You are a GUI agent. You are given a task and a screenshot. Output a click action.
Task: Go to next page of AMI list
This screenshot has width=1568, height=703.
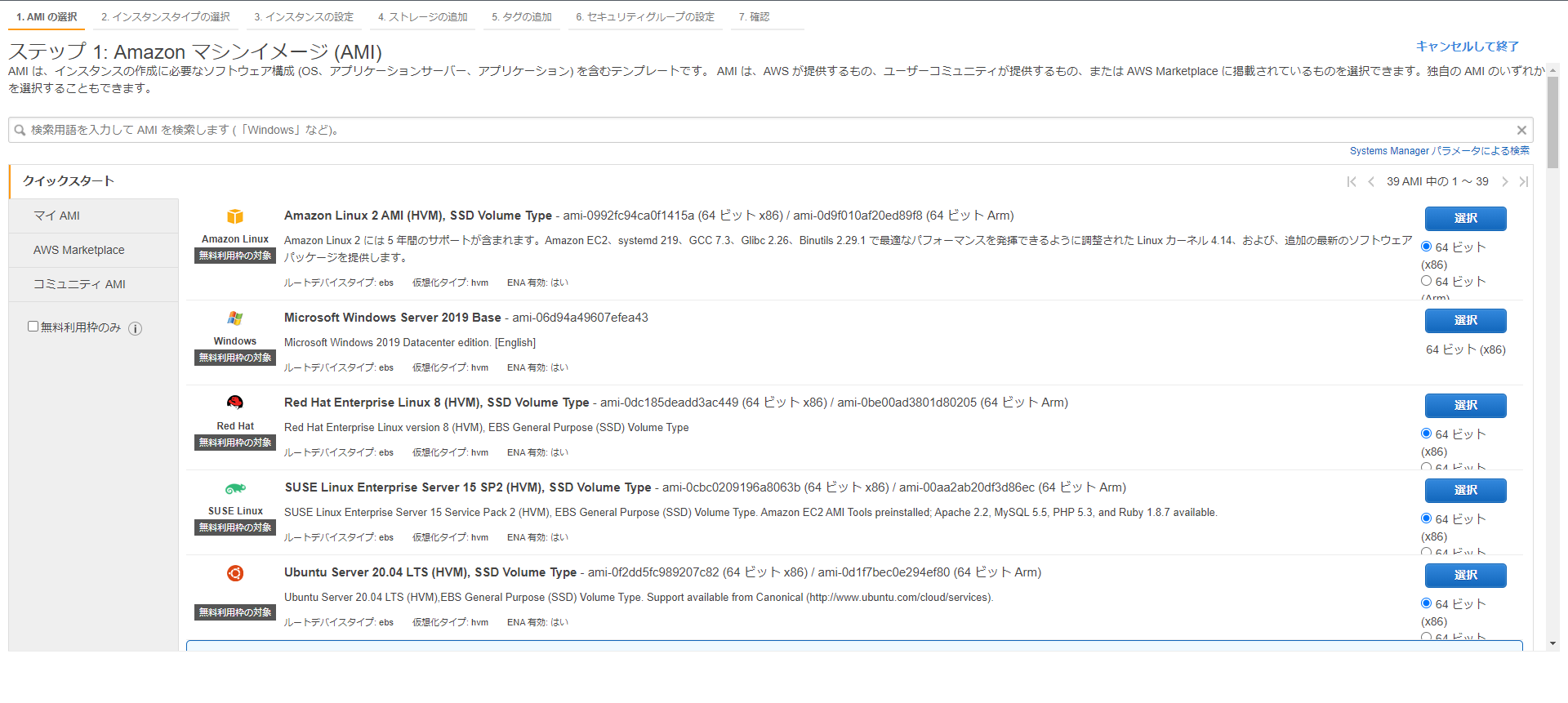coord(1505,181)
